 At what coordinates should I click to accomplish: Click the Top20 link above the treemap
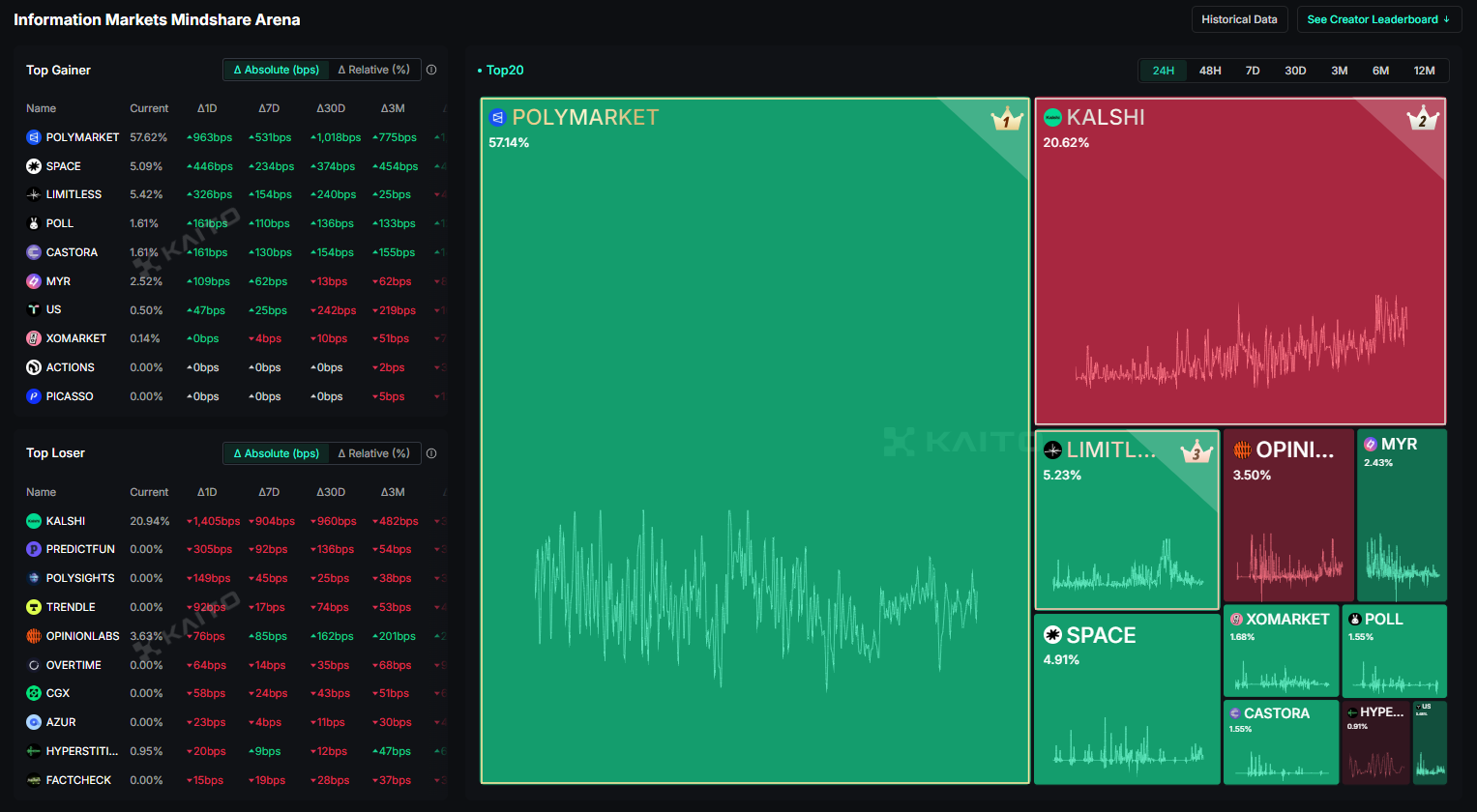pos(503,69)
